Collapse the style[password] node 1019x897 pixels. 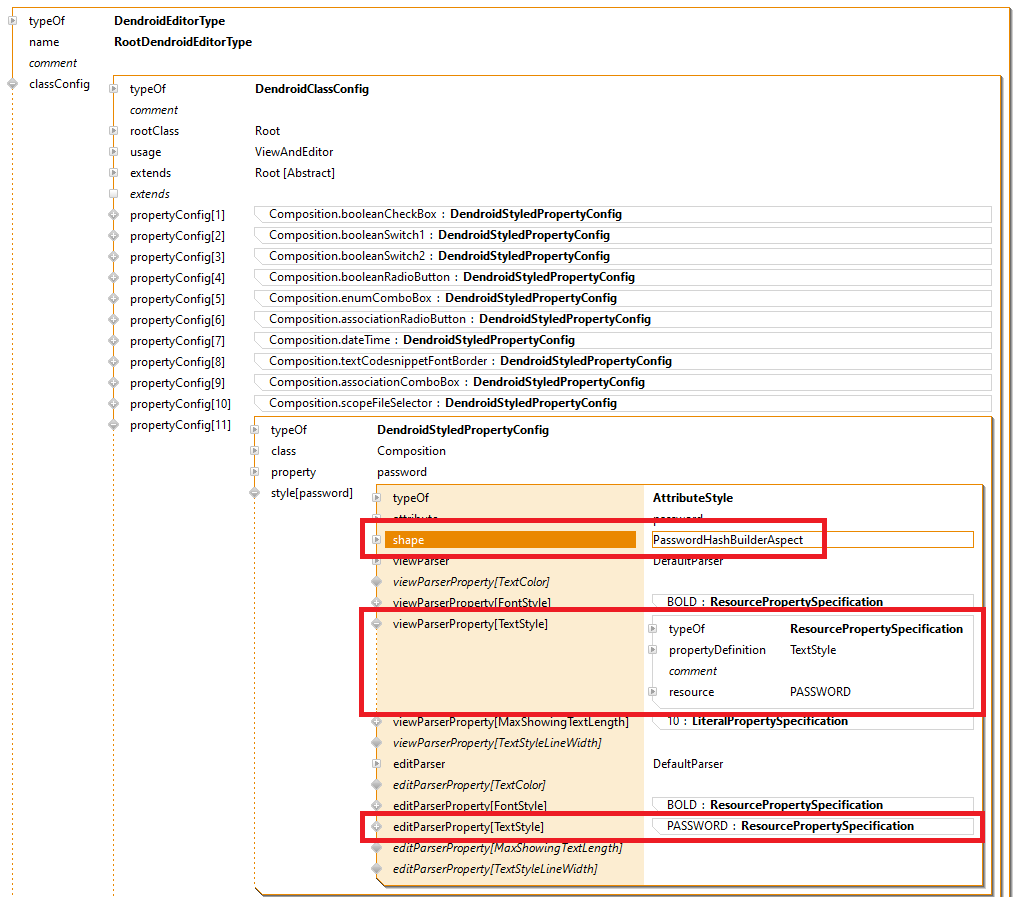[x=255, y=493]
